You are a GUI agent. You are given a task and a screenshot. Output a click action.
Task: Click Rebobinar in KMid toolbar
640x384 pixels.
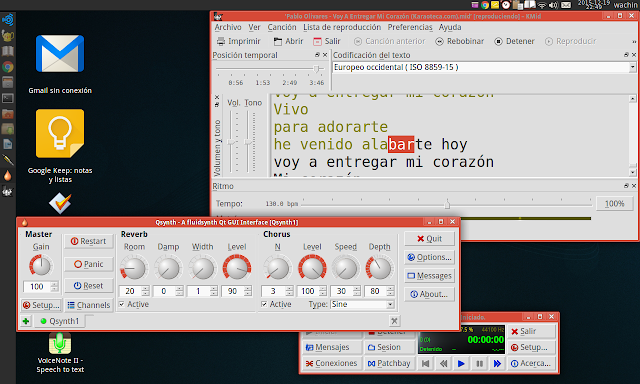pyautogui.click(x=460, y=41)
